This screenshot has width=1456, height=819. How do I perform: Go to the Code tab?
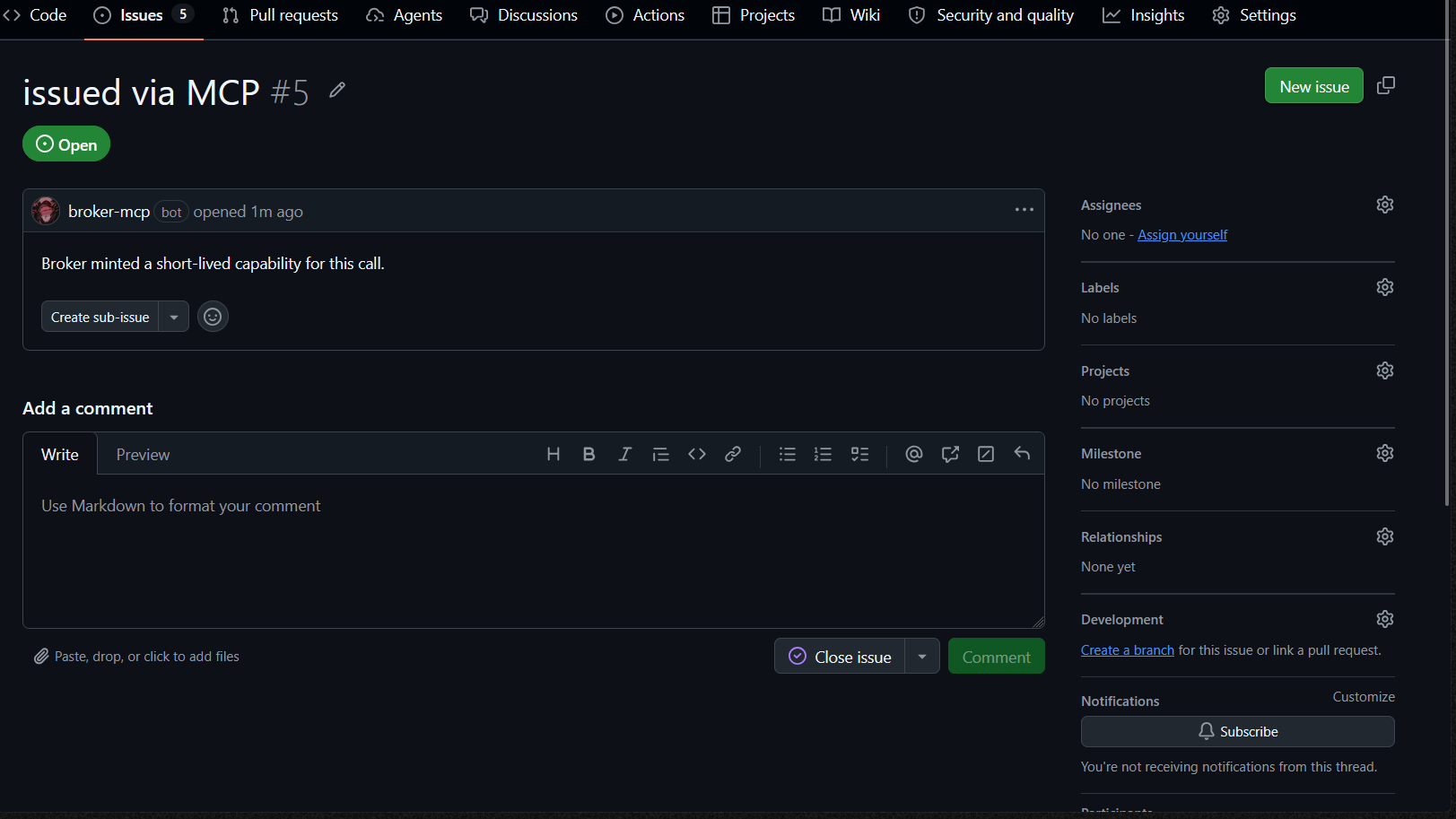(x=34, y=15)
